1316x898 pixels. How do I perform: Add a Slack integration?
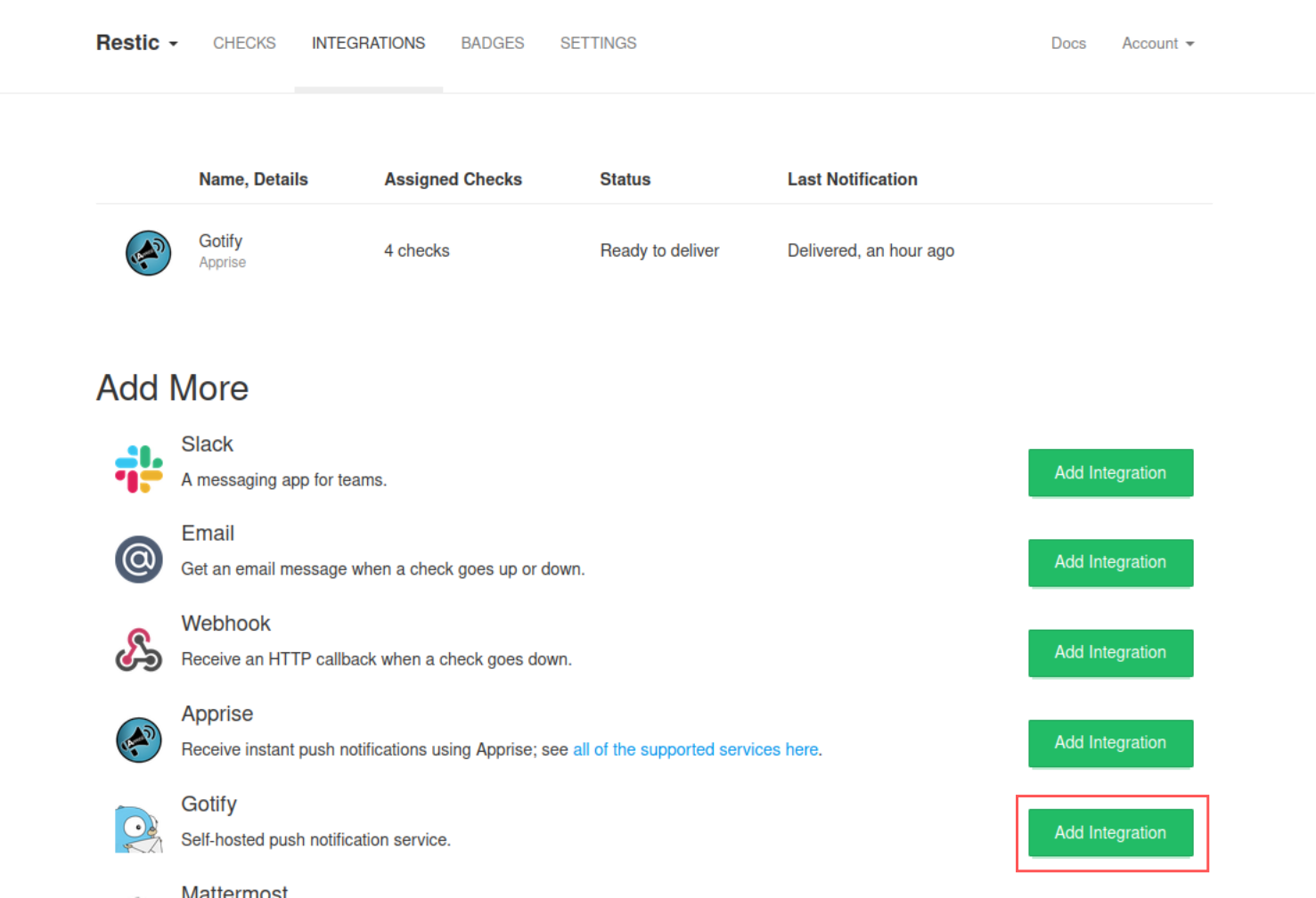click(1110, 473)
